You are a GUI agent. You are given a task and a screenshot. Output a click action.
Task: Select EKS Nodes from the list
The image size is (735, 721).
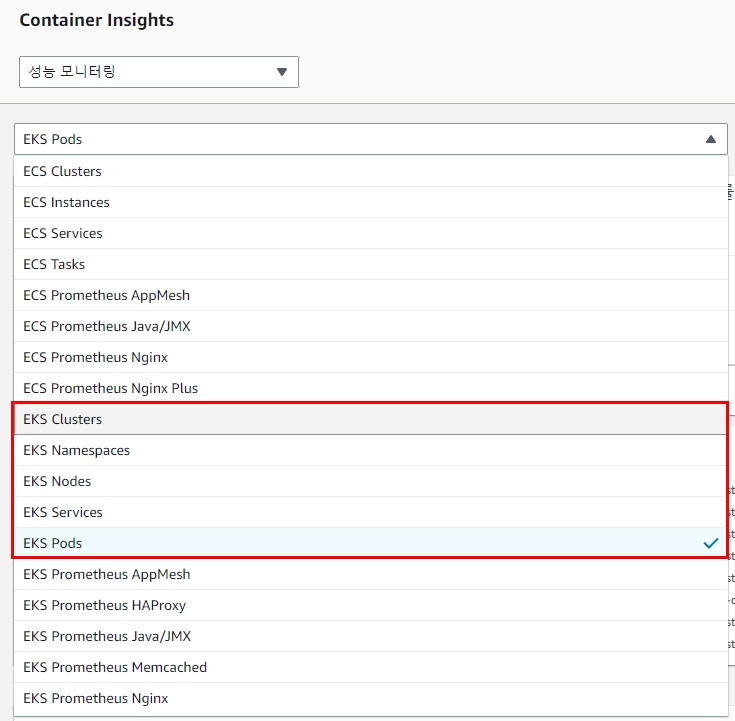tap(371, 481)
